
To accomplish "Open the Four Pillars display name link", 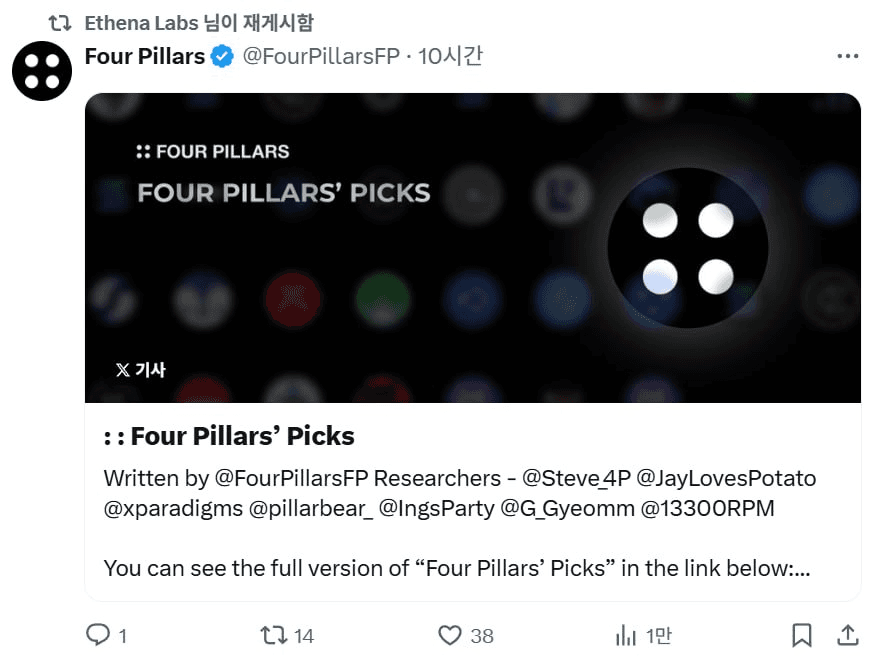I will pyautogui.click(x=145, y=56).
